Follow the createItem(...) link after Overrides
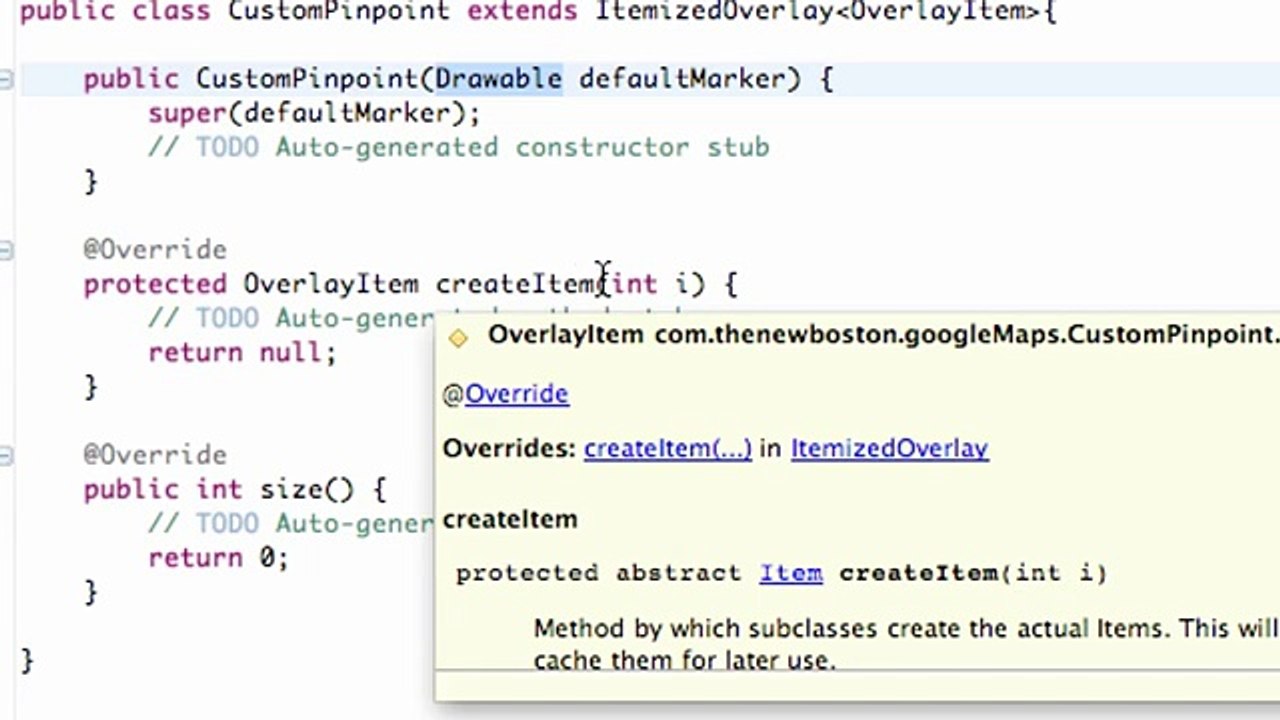Image resolution: width=1280 pixels, height=720 pixels. [x=667, y=448]
